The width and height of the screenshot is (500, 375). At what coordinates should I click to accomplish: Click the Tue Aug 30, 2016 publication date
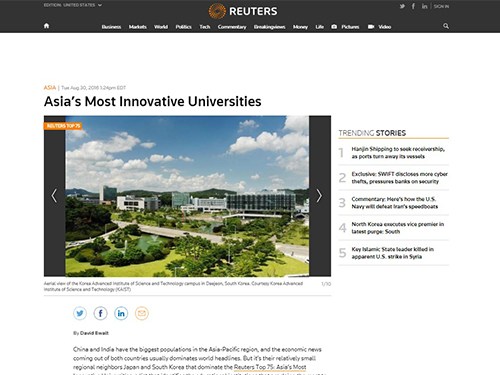pos(93,88)
